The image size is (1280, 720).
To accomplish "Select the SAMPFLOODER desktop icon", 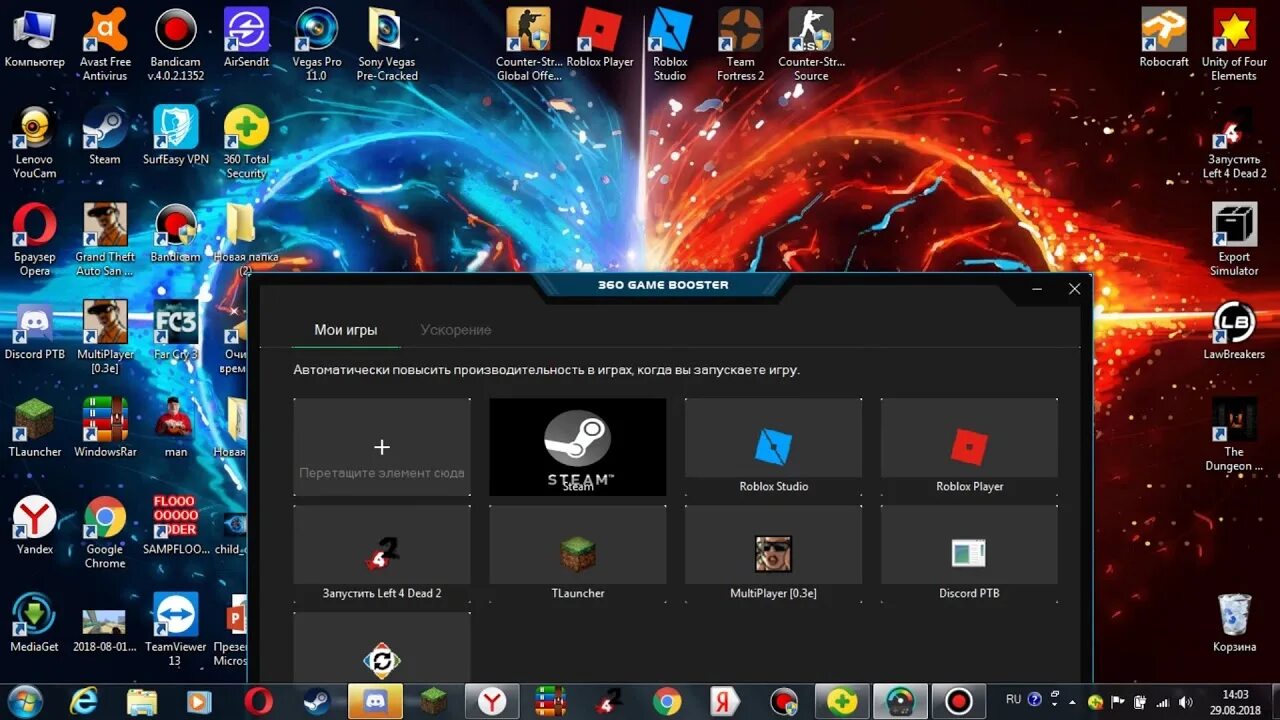I will click(176, 526).
